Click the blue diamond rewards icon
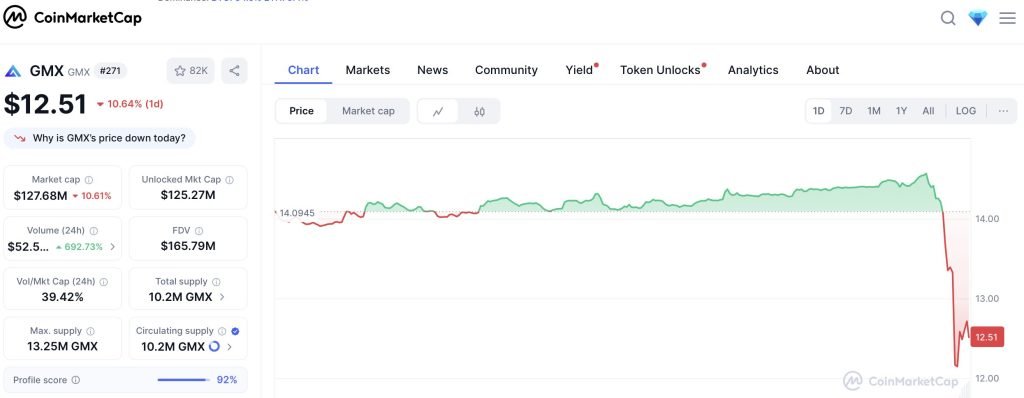 [978, 18]
